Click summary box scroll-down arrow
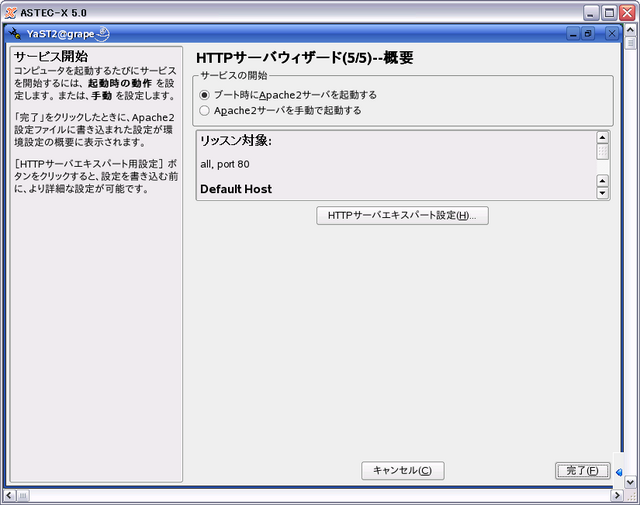This screenshot has width=640, height=505. click(602, 193)
